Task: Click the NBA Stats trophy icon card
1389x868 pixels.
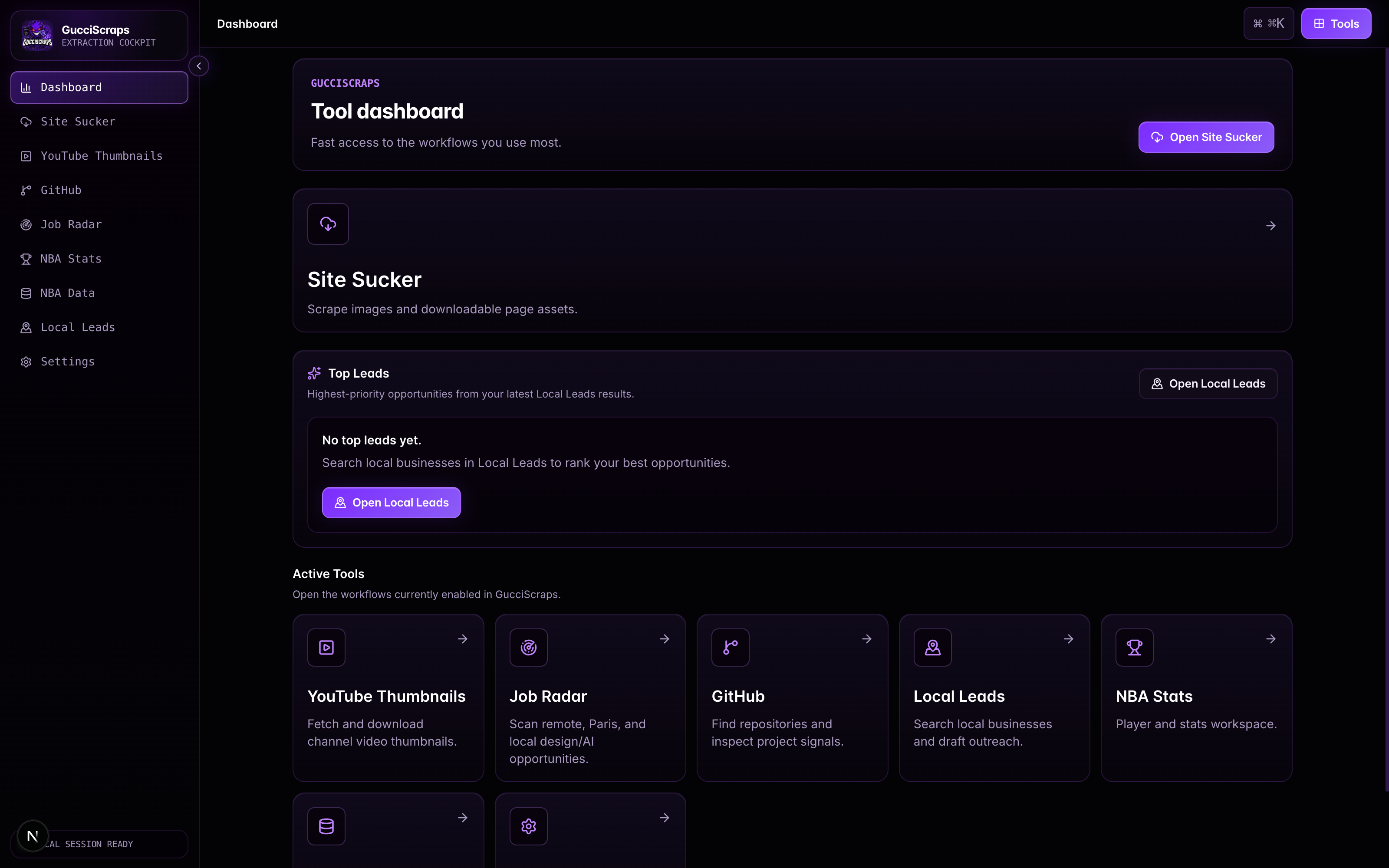Action: coord(1134,648)
